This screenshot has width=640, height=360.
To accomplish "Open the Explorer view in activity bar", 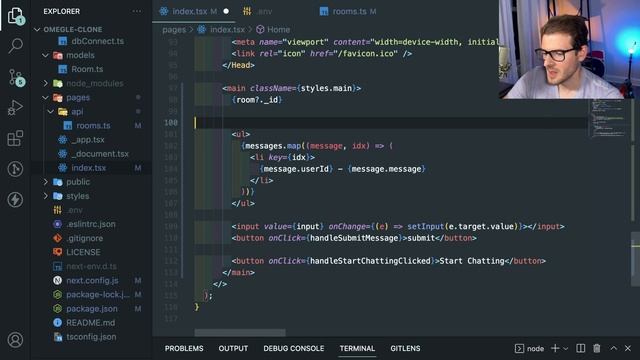I will (15, 16).
